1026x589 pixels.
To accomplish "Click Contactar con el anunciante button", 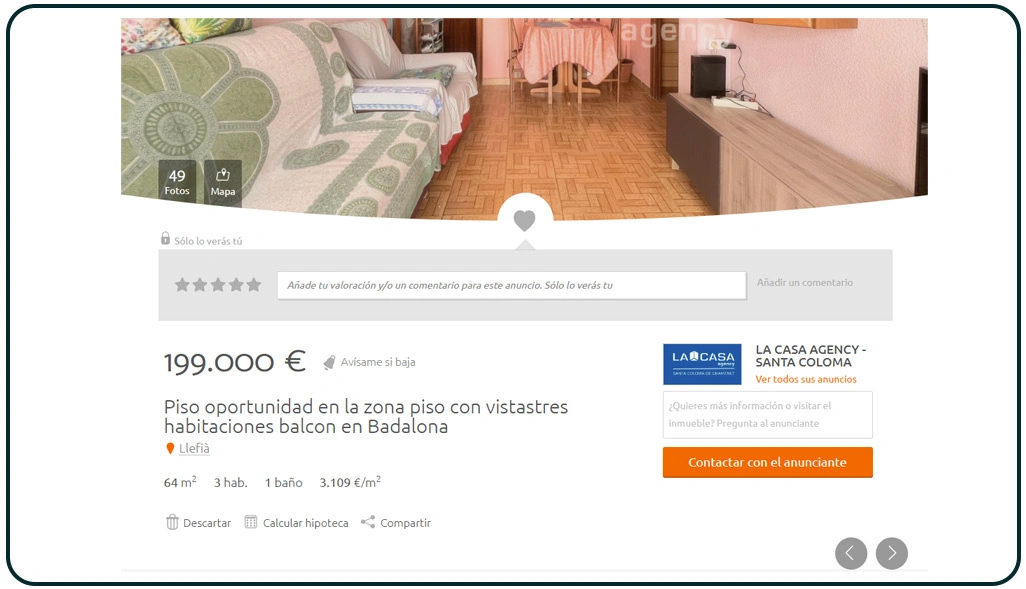I will [768, 462].
